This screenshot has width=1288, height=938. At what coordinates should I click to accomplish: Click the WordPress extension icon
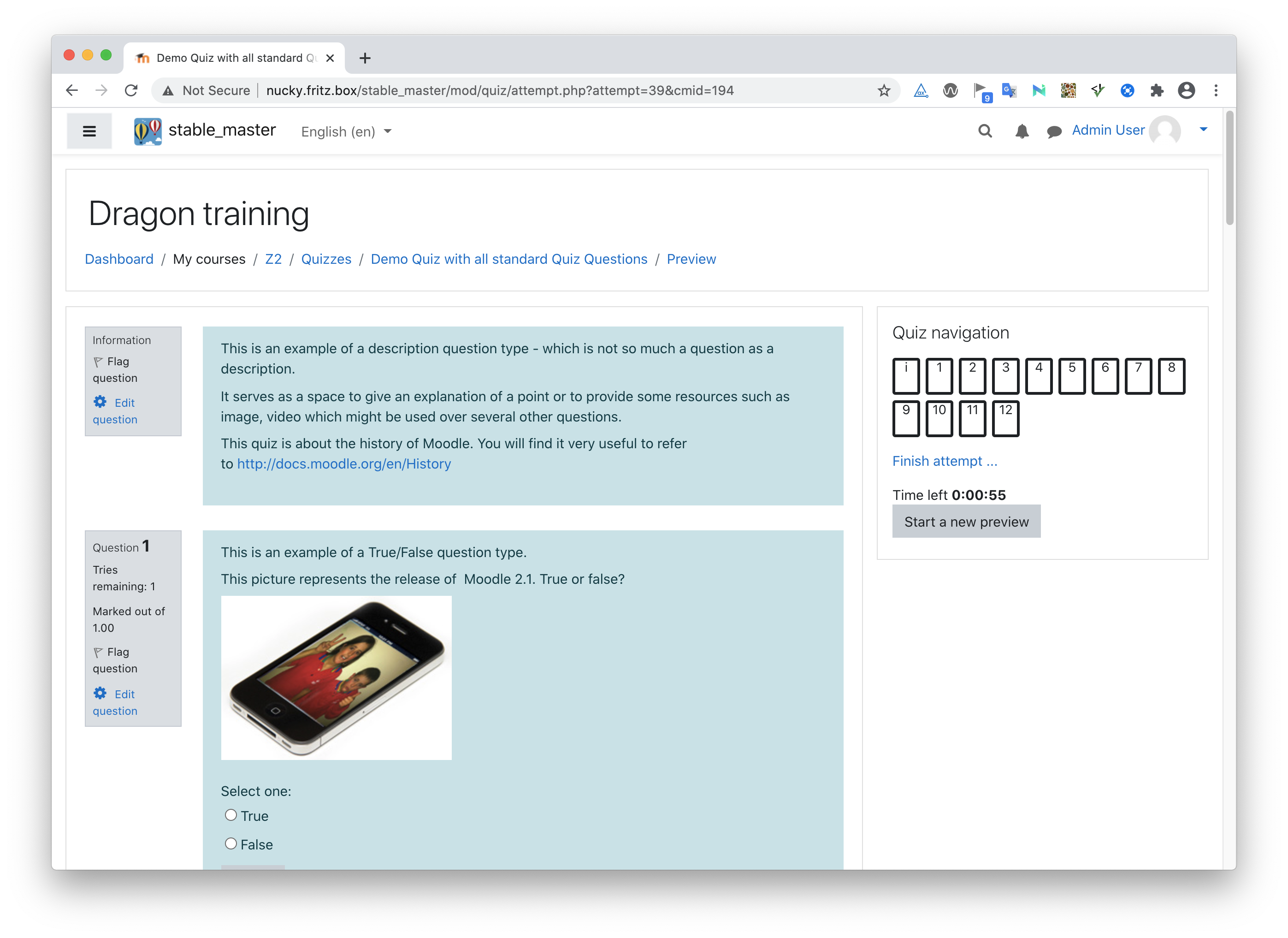950,90
